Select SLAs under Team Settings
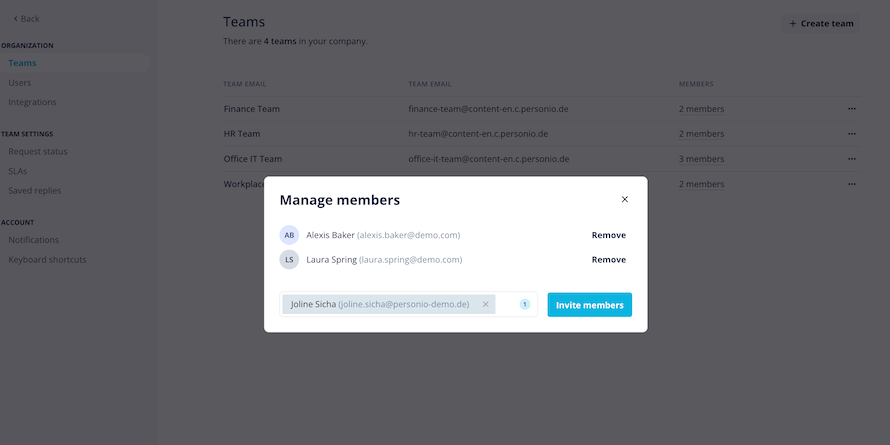 pos(18,171)
